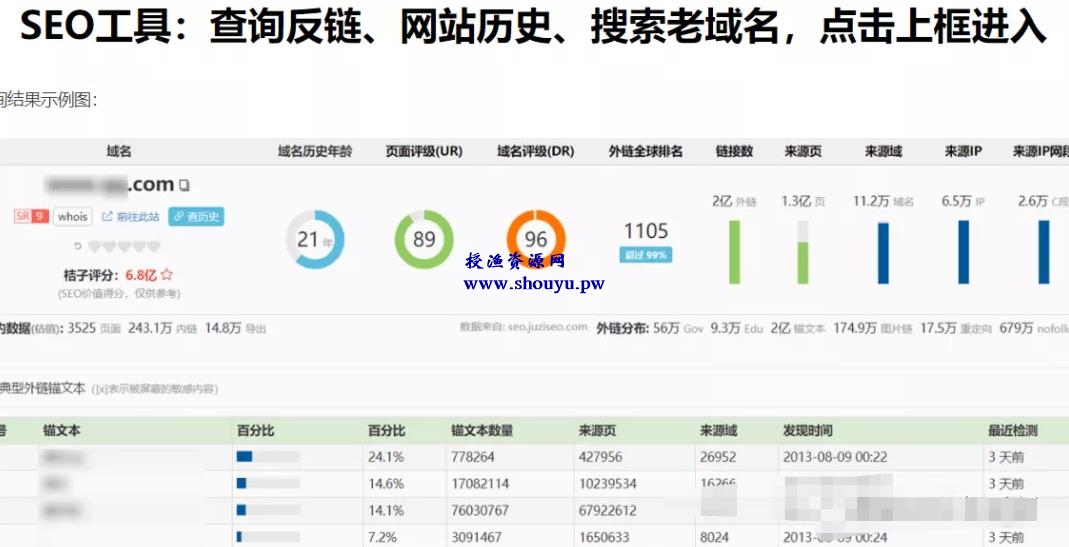
Task: Click the 14.6% percentage cell
Action: pos(386,484)
